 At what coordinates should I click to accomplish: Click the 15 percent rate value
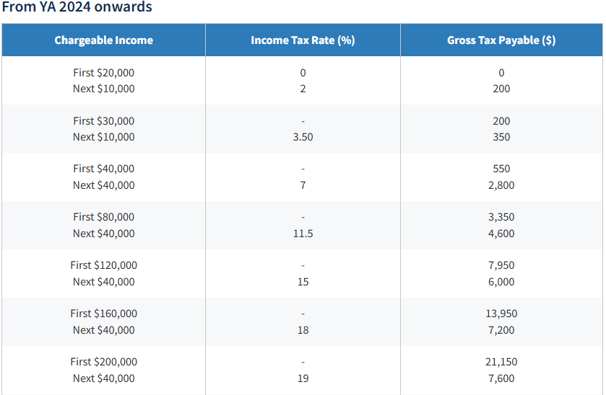(x=303, y=282)
